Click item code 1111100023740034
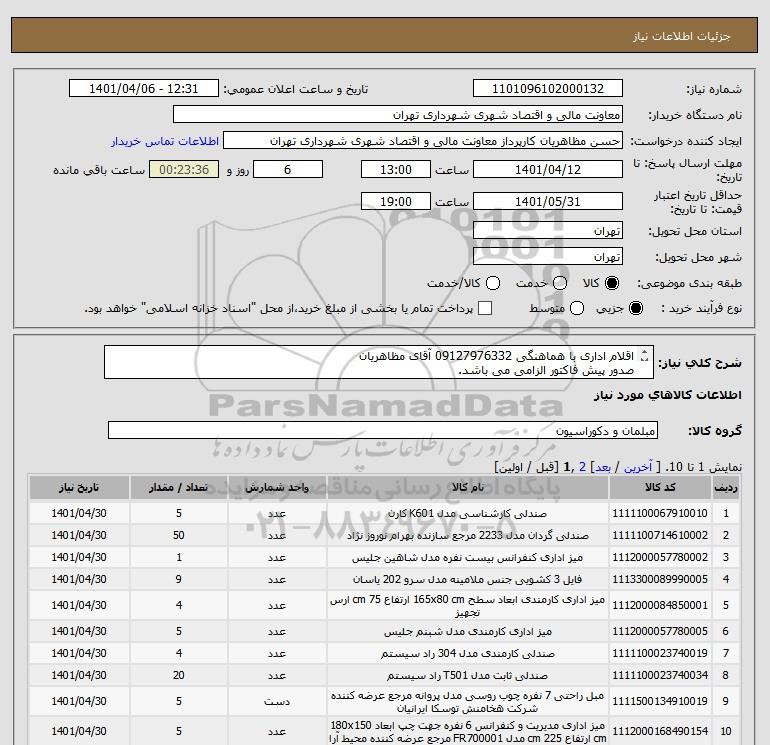This screenshot has width=770, height=745. (660, 675)
